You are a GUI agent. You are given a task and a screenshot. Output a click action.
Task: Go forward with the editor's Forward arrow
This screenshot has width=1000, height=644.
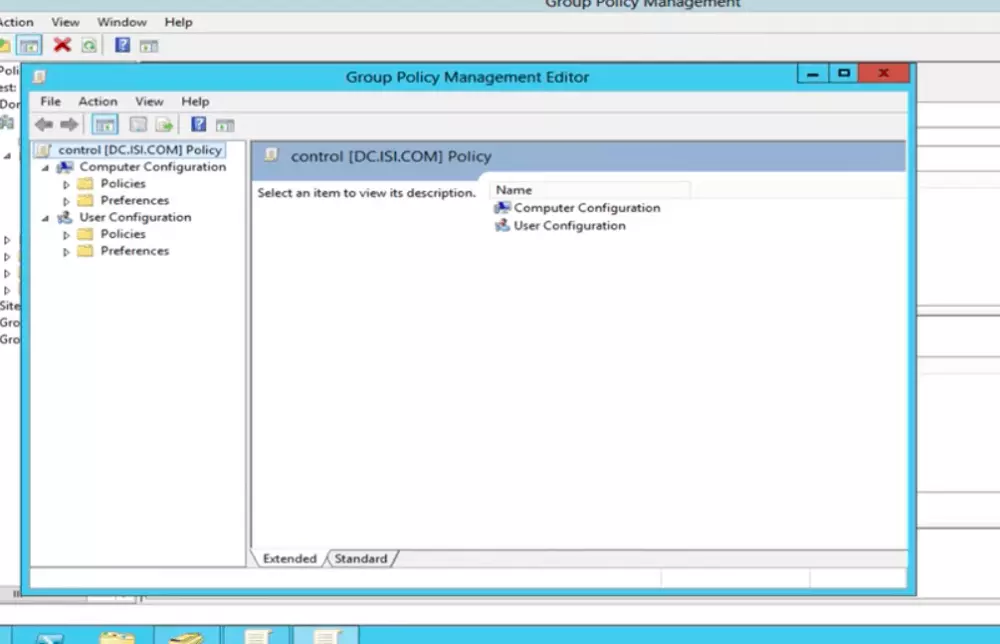tap(70, 125)
